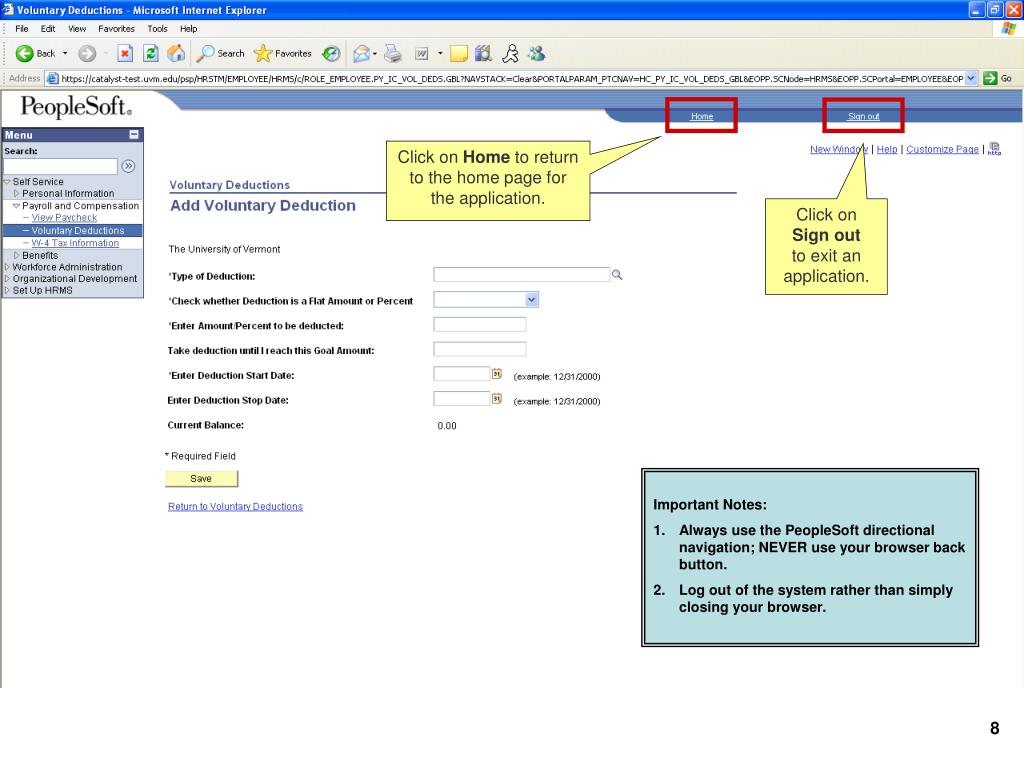Click the PeopleSoft Home link
The height and width of the screenshot is (768, 1024).
[702, 116]
